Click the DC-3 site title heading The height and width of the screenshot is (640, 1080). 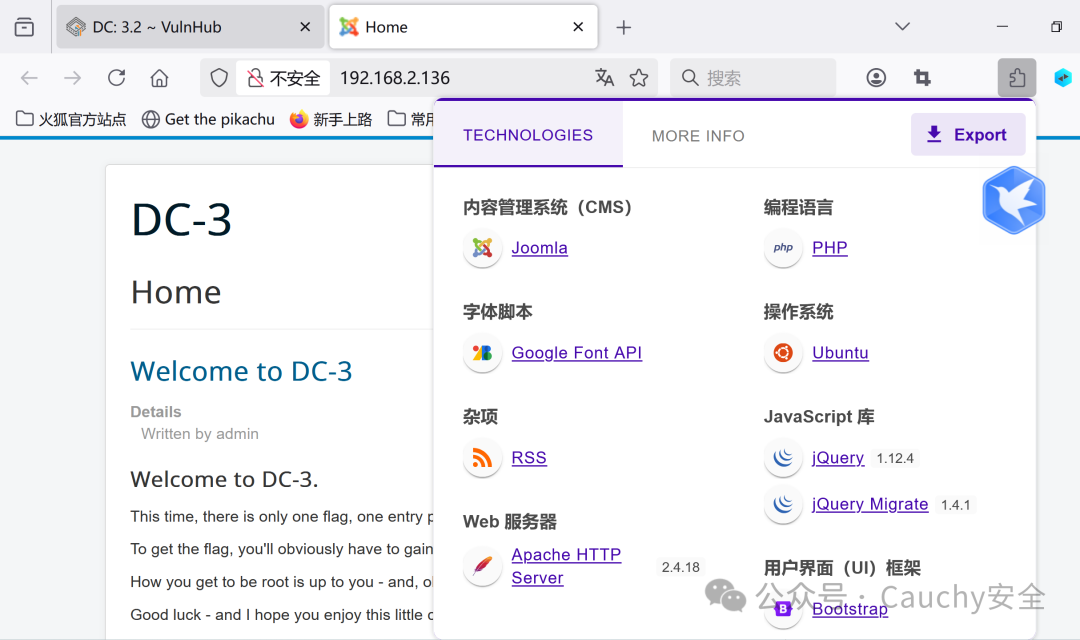pyautogui.click(x=181, y=220)
